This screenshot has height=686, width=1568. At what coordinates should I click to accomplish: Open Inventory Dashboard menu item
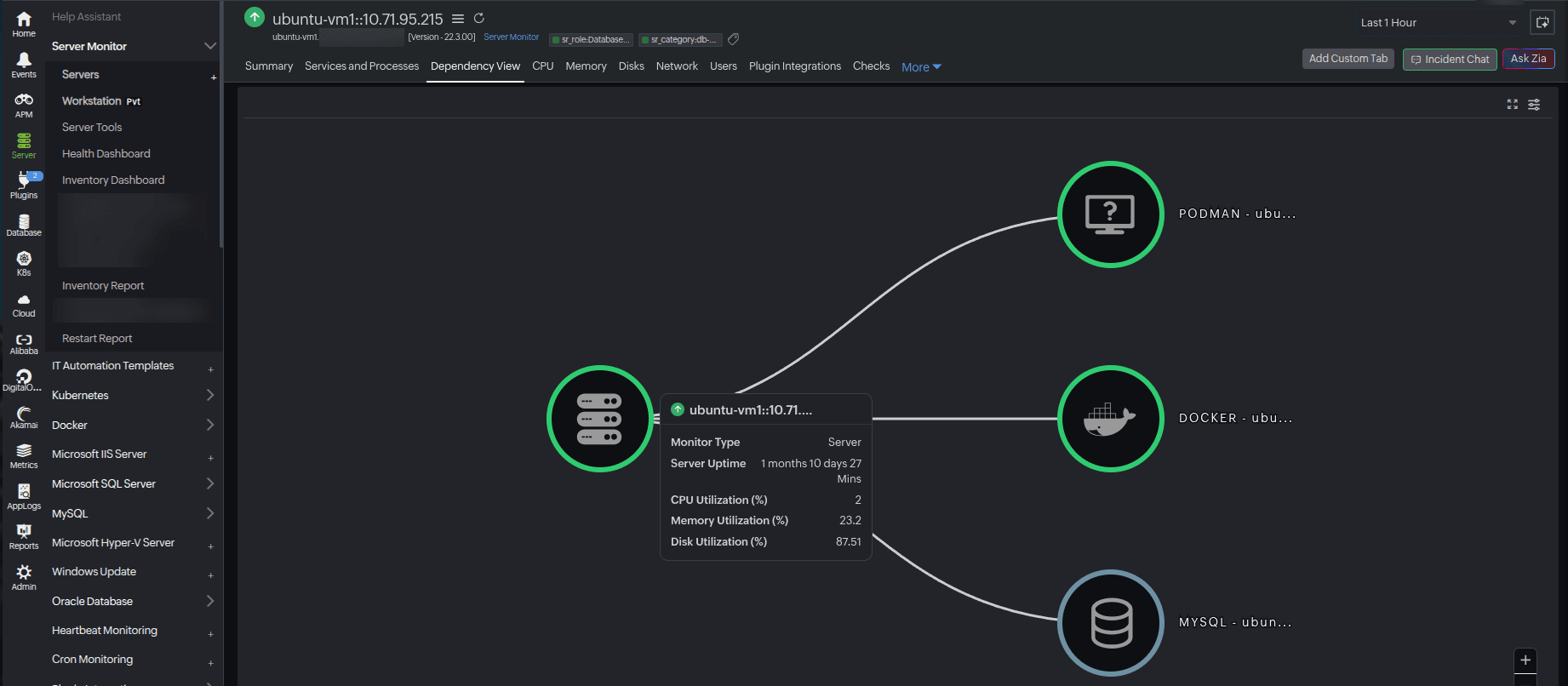pos(113,180)
